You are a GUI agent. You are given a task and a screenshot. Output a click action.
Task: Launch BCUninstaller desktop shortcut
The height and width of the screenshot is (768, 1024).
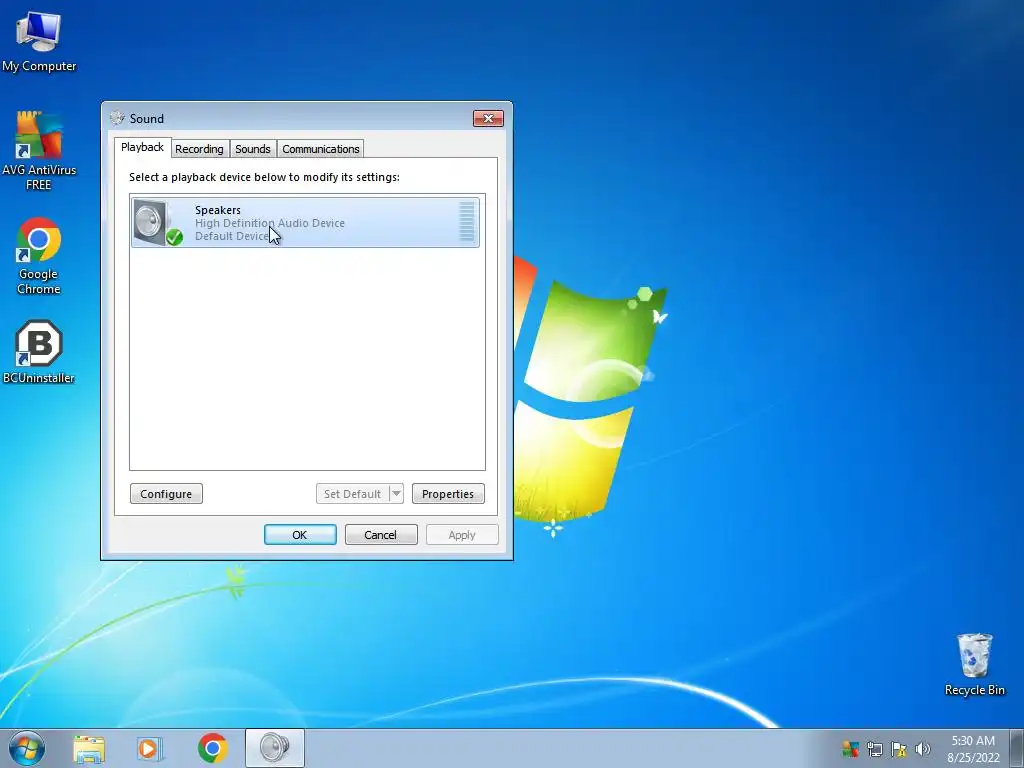(x=39, y=353)
